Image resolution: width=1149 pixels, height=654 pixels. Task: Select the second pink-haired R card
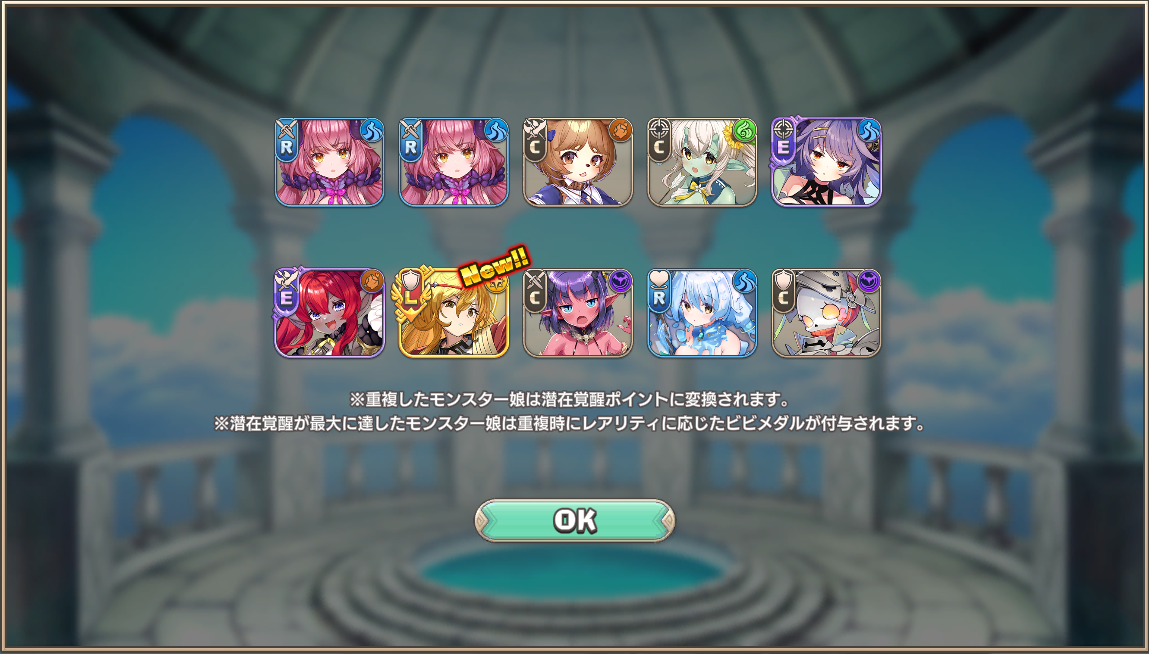(x=454, y=162)
